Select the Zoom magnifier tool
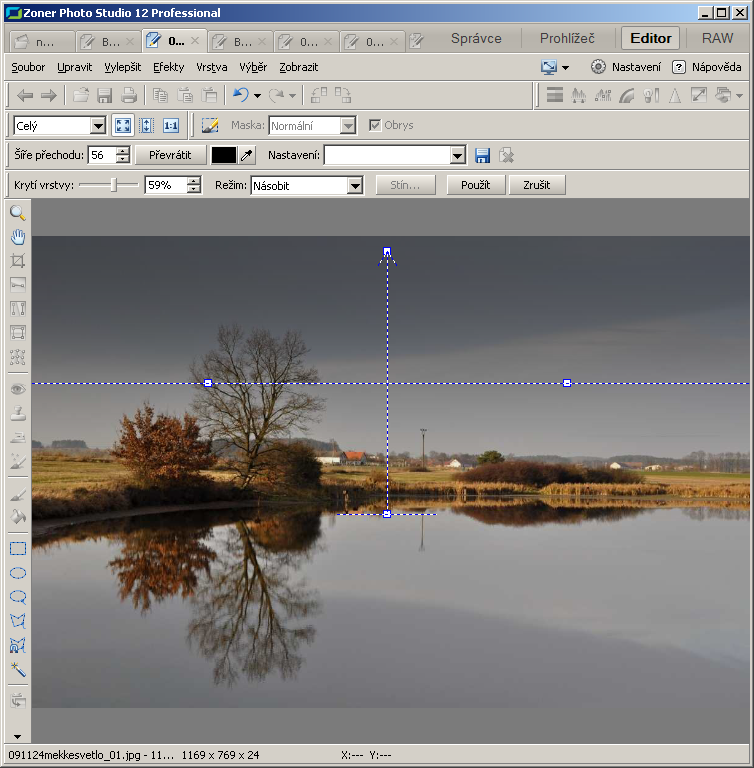The width and height of the screenshot is (754, 768). [x=18, y=213]
